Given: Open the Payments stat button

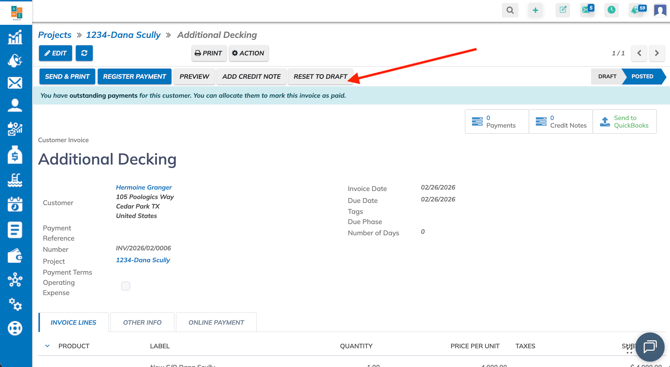Looking at the screenshot, I should 497,122.
